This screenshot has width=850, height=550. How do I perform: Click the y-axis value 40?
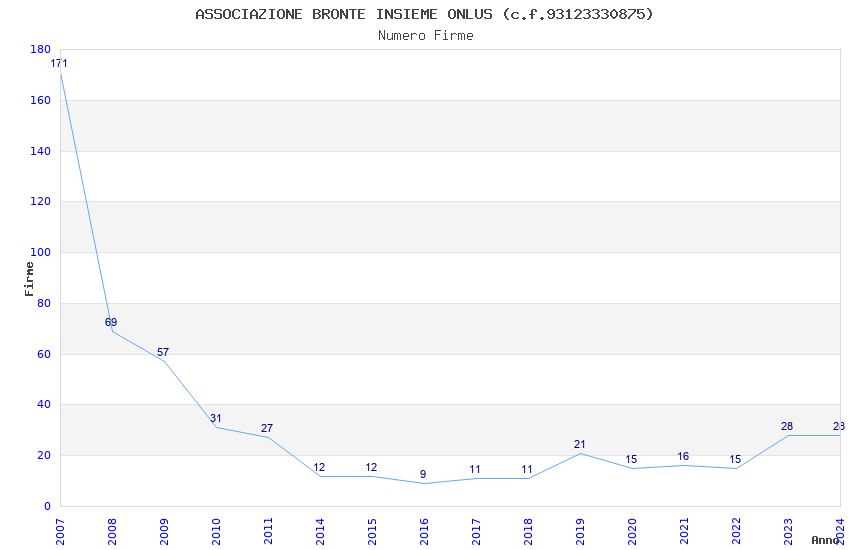(x=44, y=404)
